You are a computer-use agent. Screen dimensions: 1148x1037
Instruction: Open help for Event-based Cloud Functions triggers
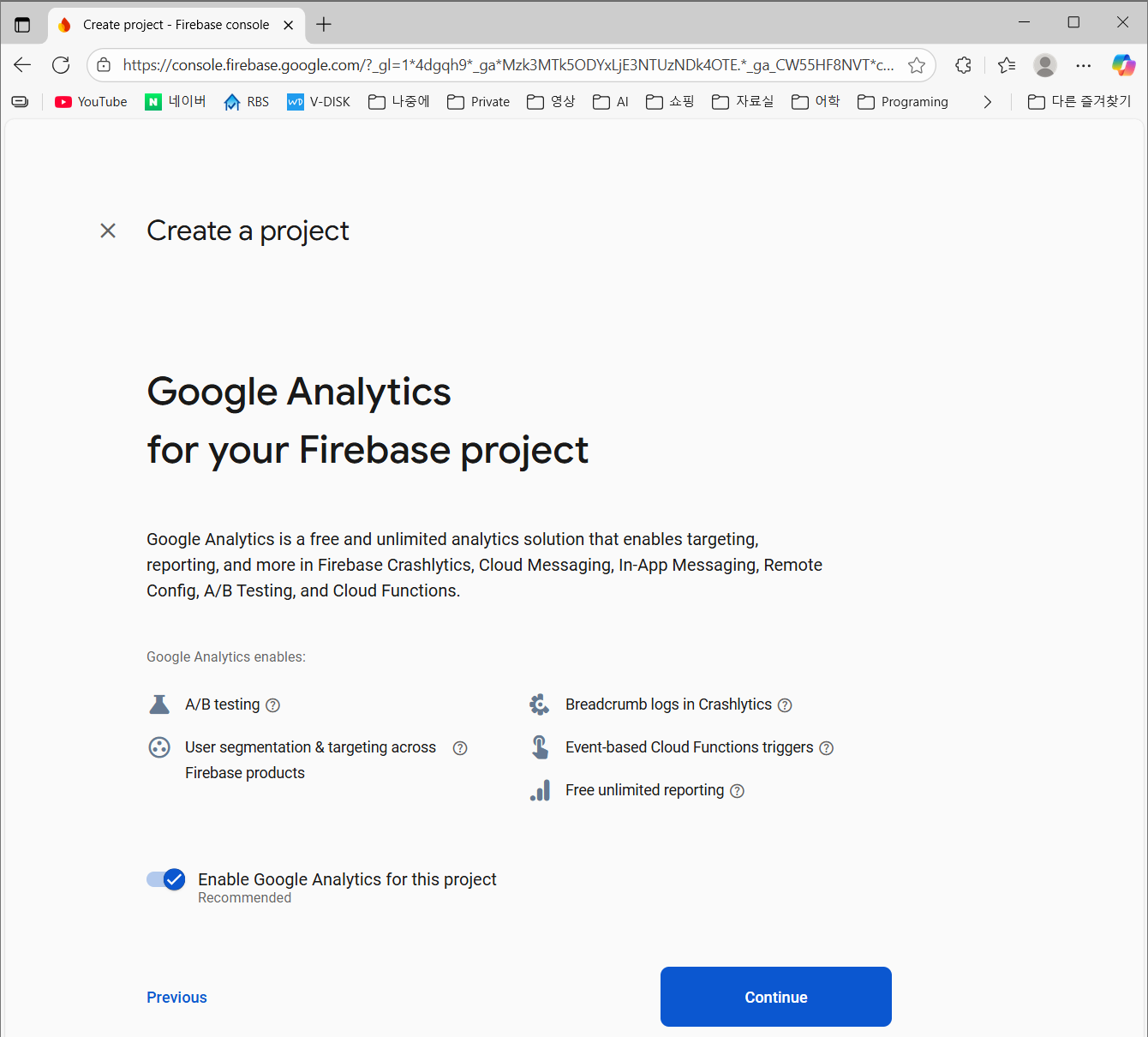pos(827,748)
